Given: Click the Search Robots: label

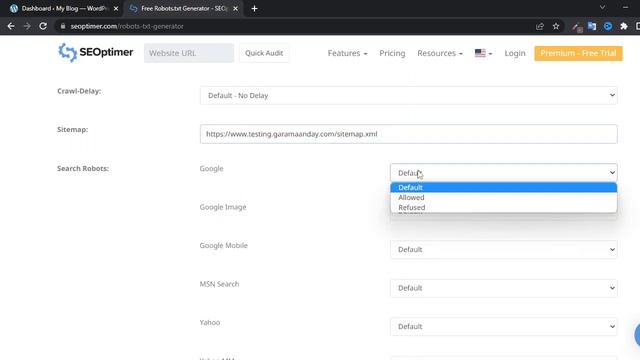Looking at the screenshot, I should click(83, 169).
